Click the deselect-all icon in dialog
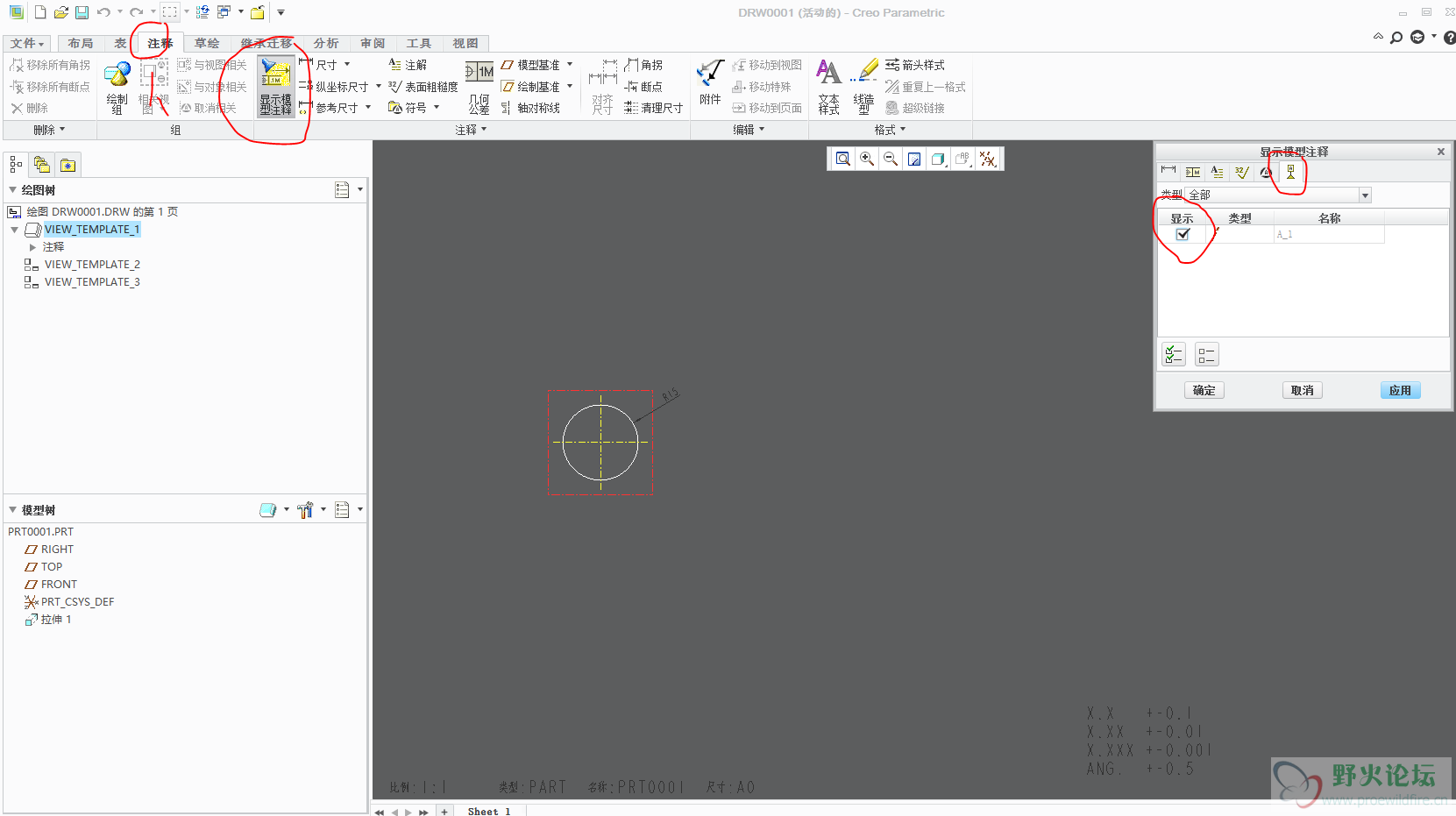1456x816 pixels. [1206, 354]
